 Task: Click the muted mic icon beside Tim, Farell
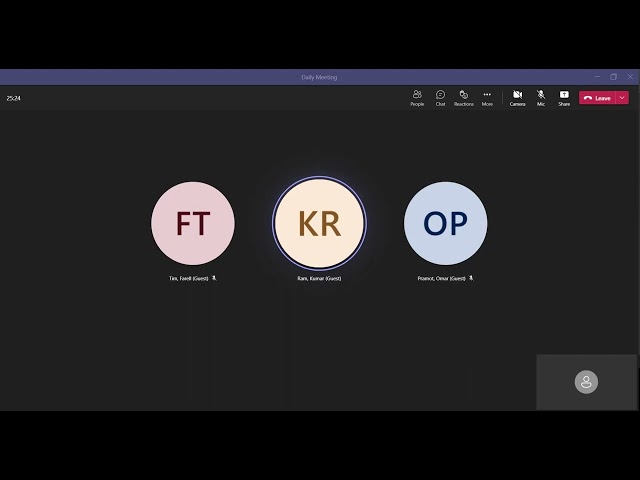point(214,278)
